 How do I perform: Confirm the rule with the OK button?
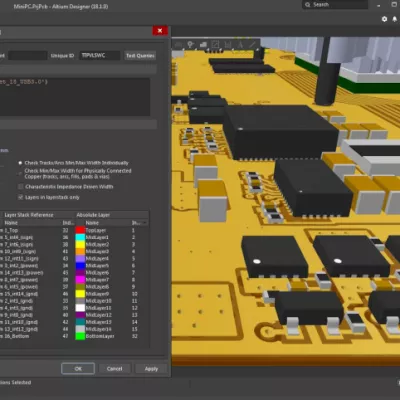pos(78,369)
